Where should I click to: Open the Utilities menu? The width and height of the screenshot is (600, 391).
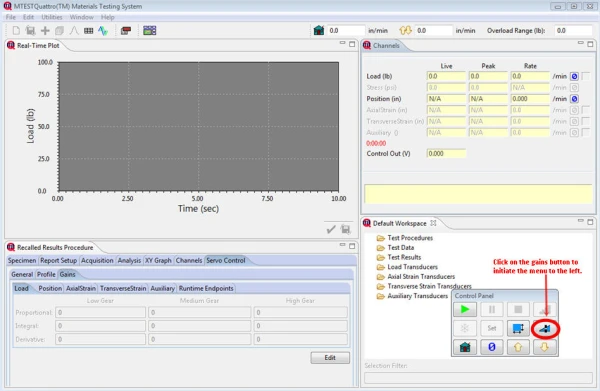click(52, 17)
